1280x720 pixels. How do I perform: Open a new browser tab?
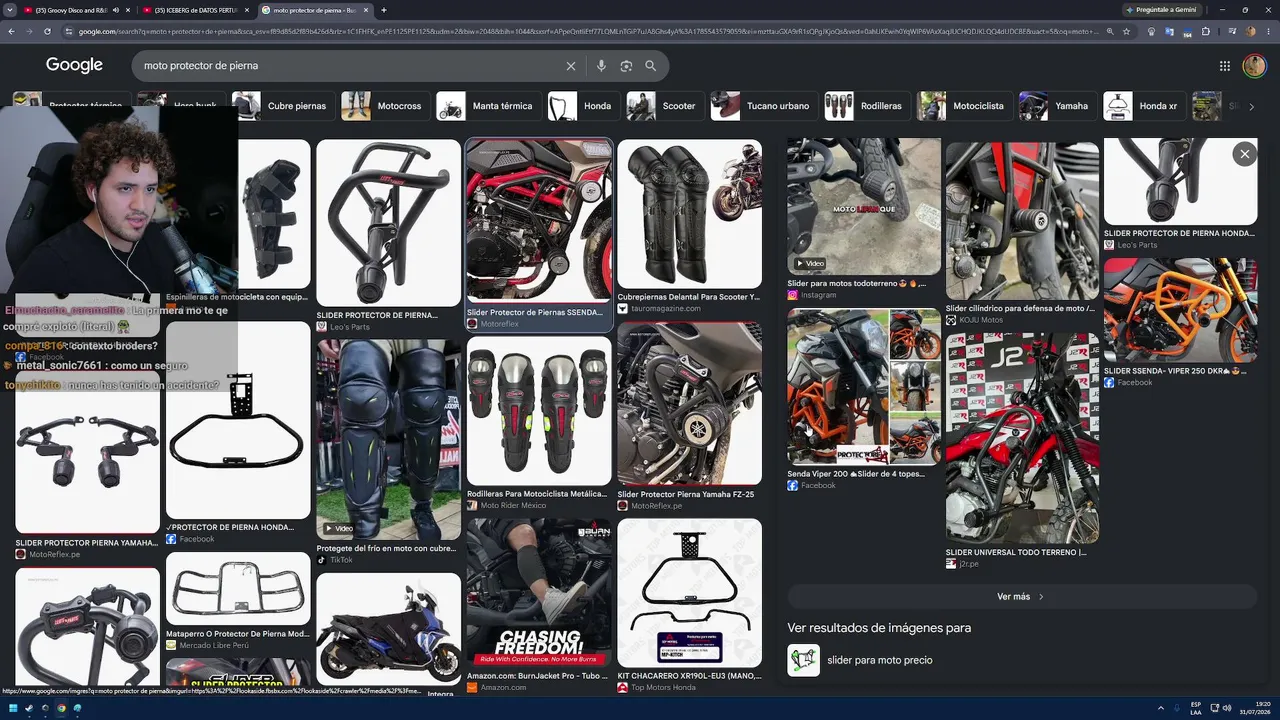pos(384,10)
